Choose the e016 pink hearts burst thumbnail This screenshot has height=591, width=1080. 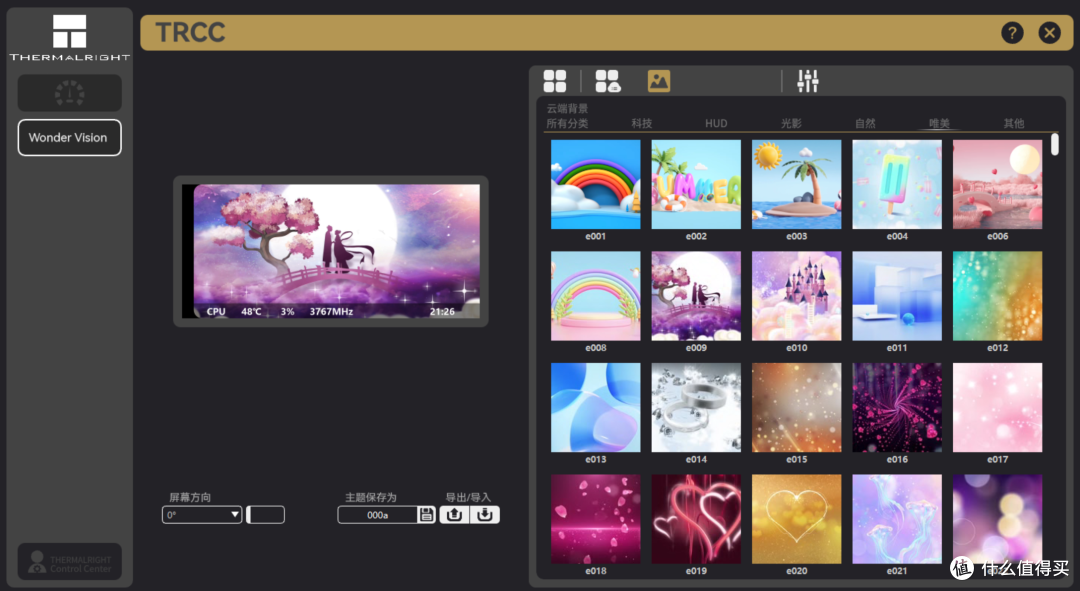(897, 408)
